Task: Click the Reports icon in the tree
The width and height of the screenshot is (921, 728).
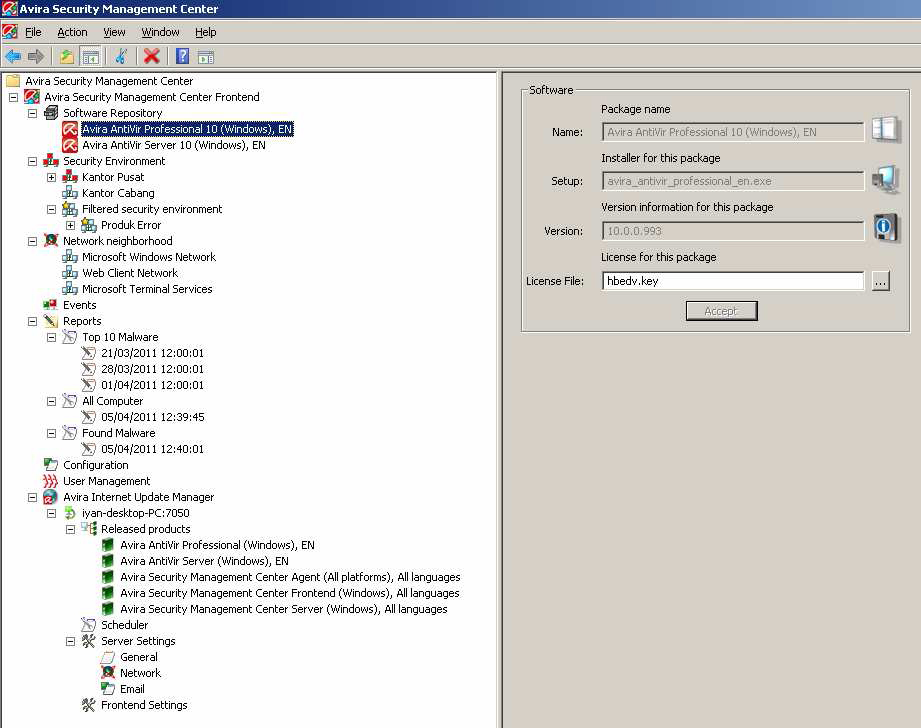Action: click(x=51, y=321)
